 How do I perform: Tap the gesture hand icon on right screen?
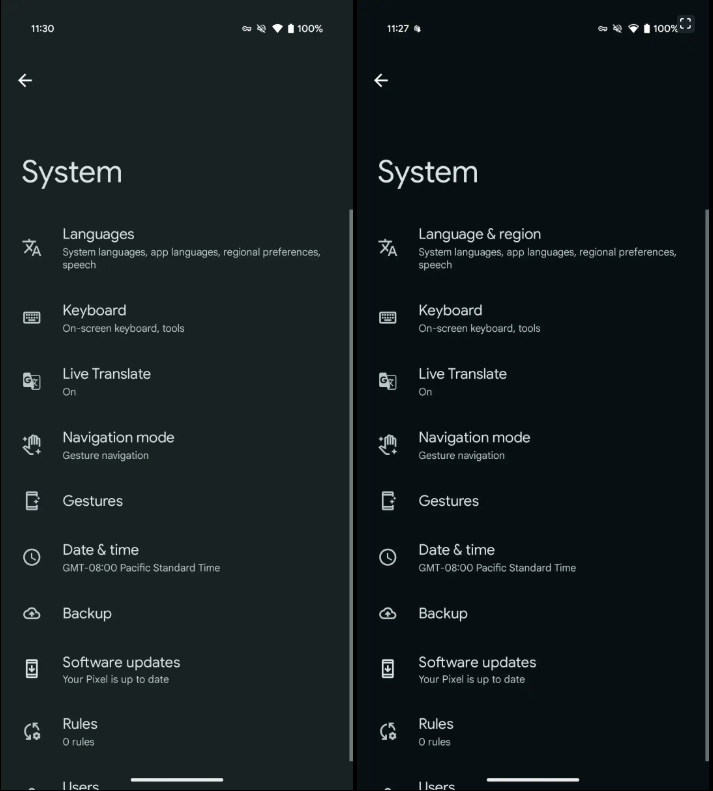pos(388,444)
